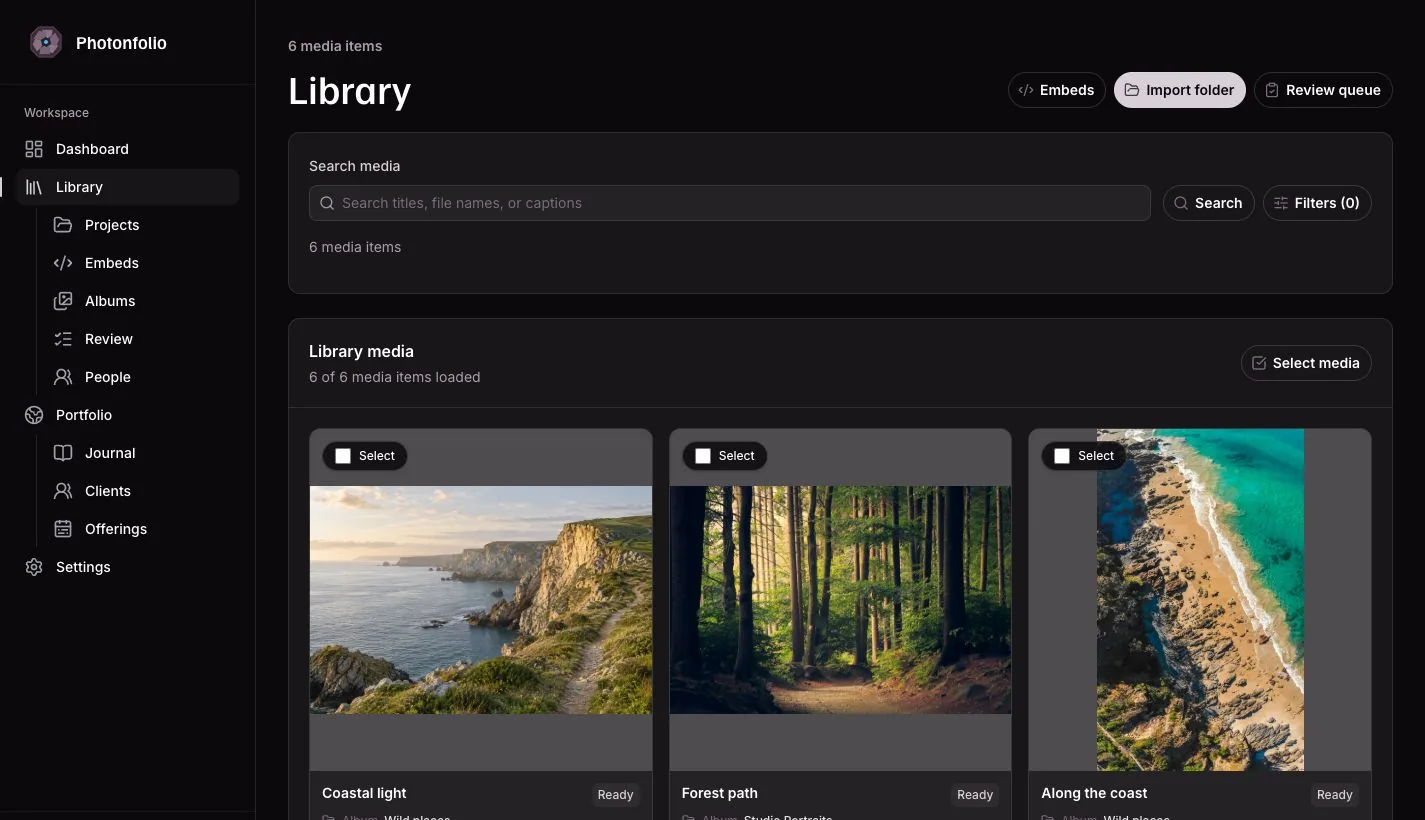Click the Settings gear icon
The width and height of the screenshot is (1425, 820).
(34, 567)
